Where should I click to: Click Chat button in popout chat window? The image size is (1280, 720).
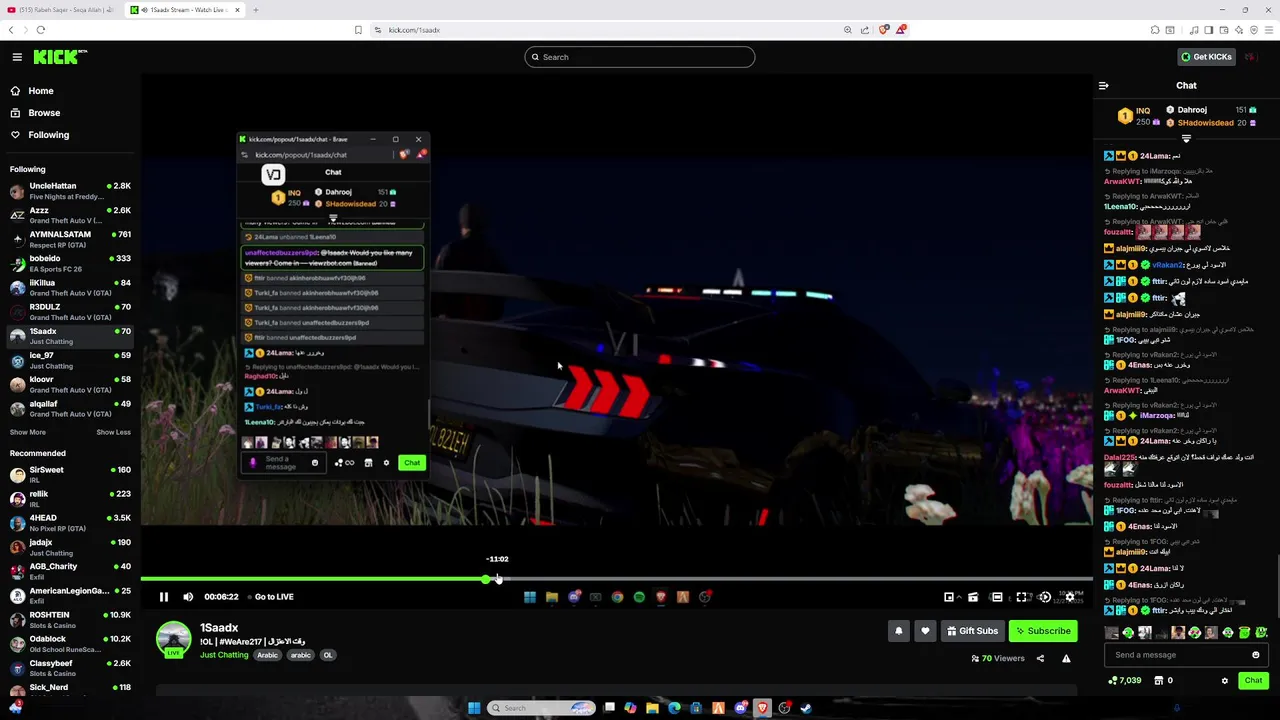pos(412,463)
